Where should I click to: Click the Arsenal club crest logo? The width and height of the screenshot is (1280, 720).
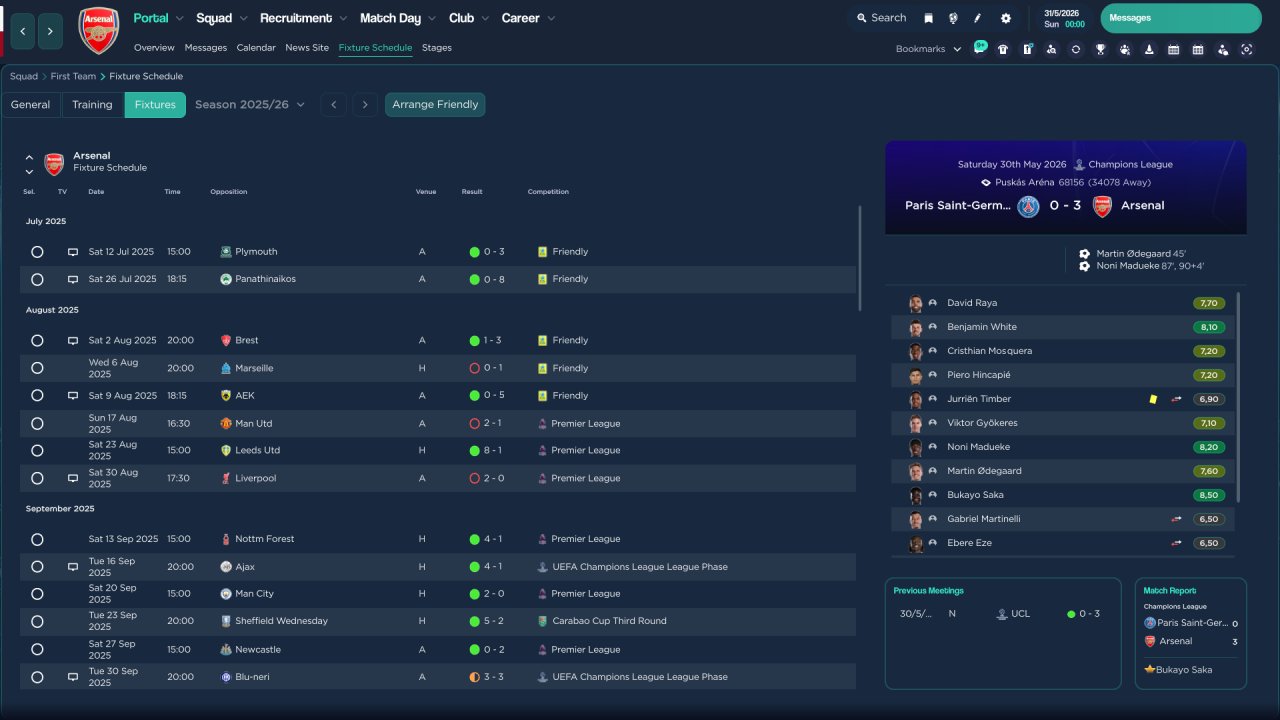coord(98,31)
